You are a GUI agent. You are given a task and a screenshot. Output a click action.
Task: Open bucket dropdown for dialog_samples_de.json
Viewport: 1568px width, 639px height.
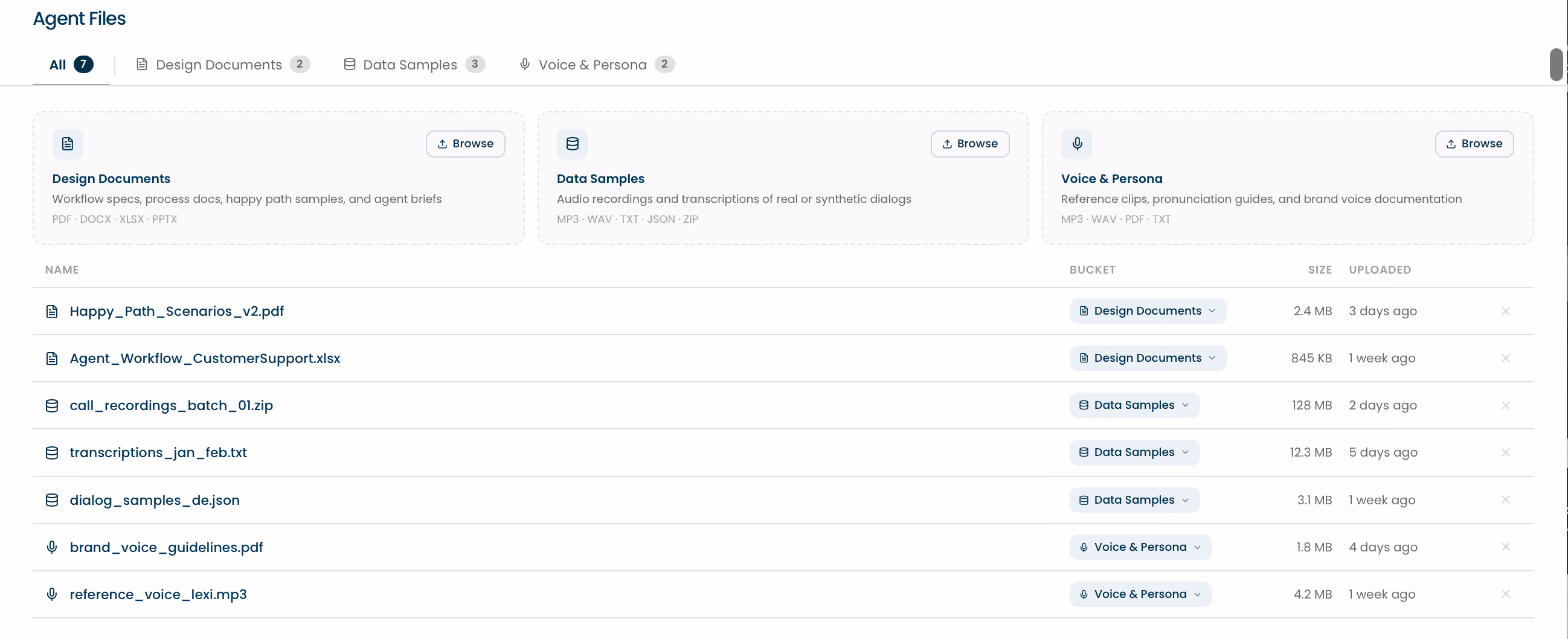pos(1134,499)
